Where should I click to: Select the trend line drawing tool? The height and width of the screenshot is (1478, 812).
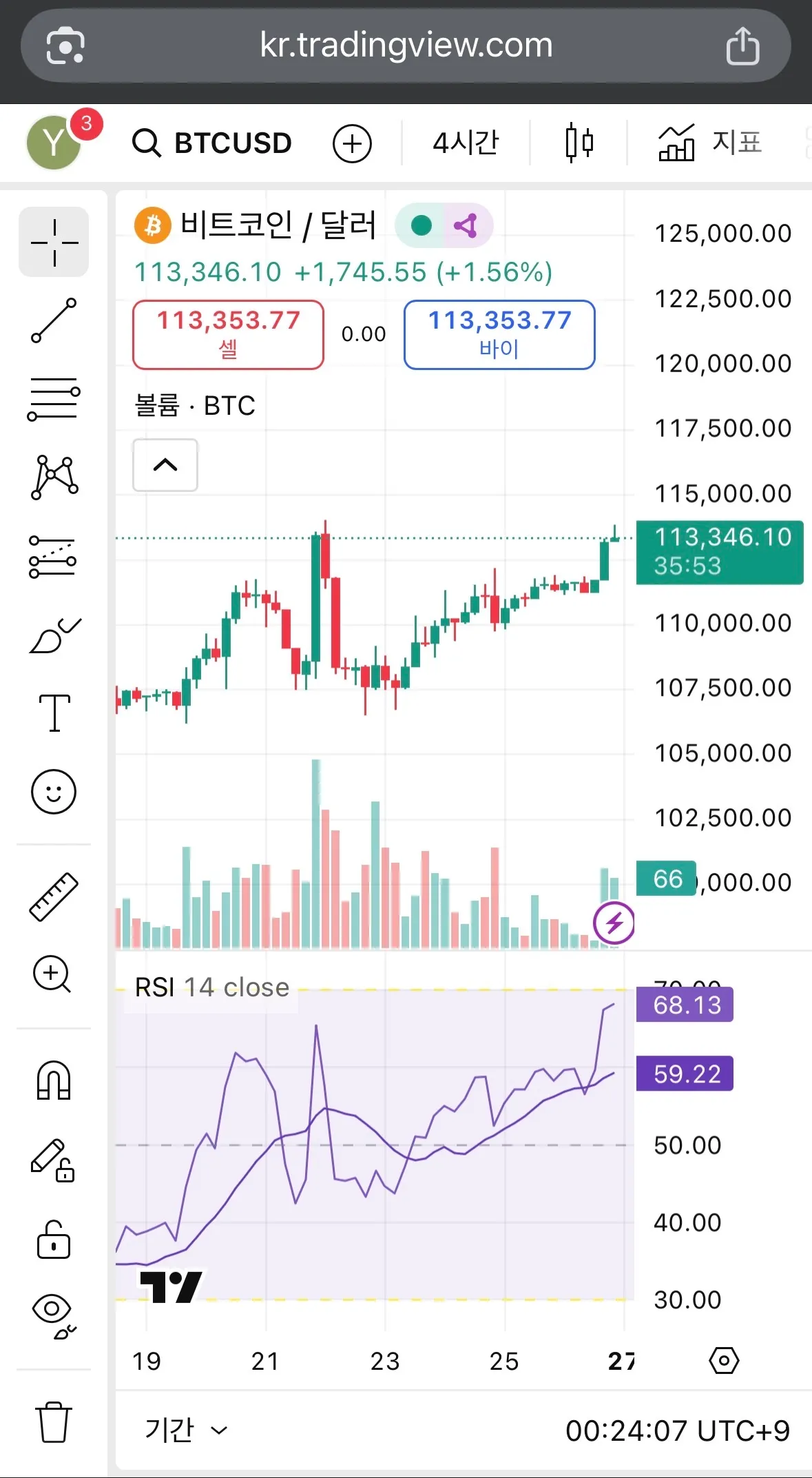(x=54, y=320)
